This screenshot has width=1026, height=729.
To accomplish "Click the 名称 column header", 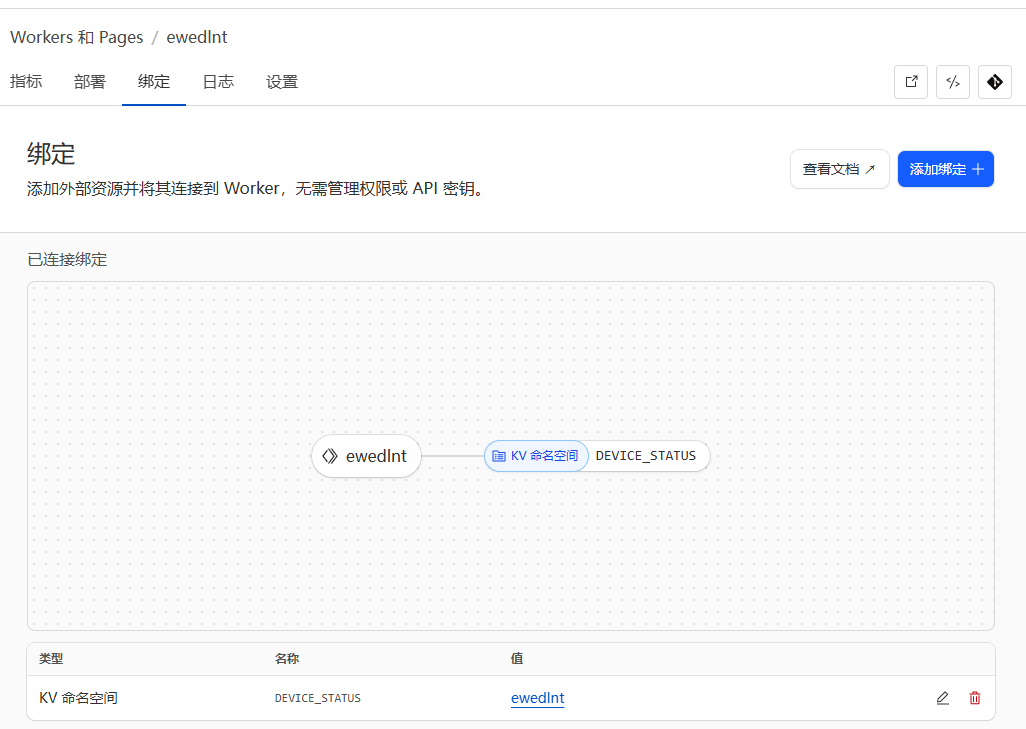I will pyautogui.click(x=287, y=659).
